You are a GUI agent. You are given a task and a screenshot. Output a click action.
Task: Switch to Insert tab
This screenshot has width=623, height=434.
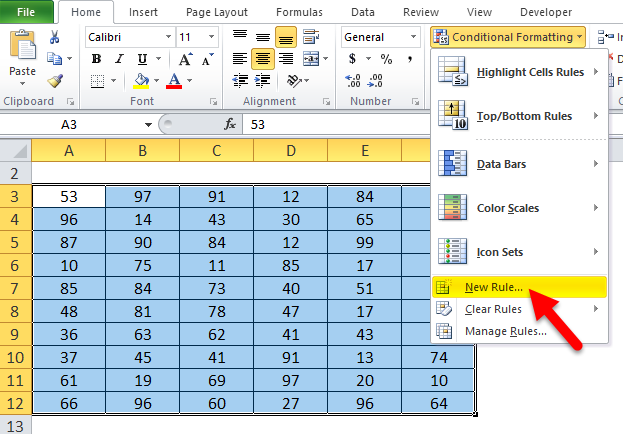143,12
